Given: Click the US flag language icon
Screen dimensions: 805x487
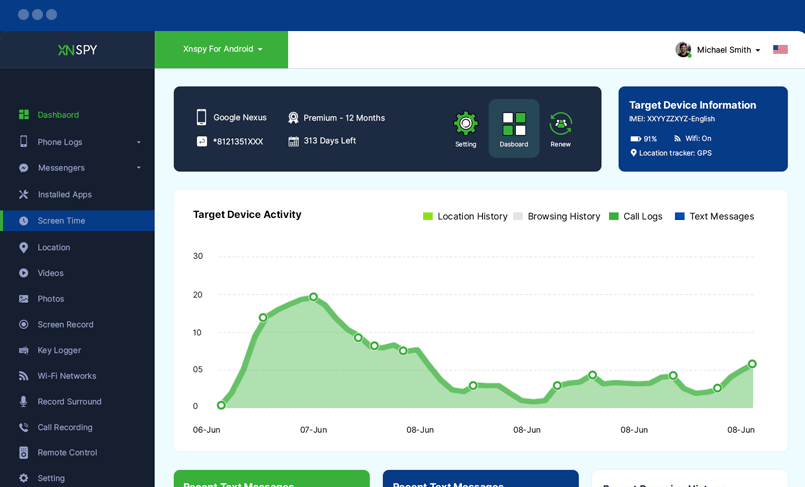Looking at the screenshot, I should tap(780, 50).
